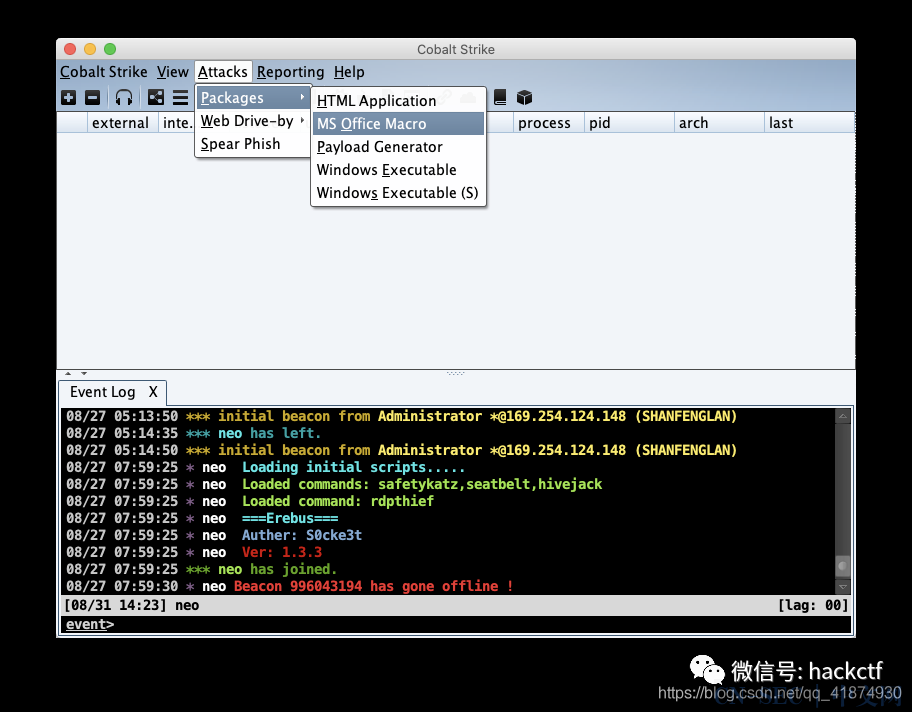This screenshot has width=912, height=712.
Task: Click the 'neo has joined.' log line
Action: tap(201, 569)
